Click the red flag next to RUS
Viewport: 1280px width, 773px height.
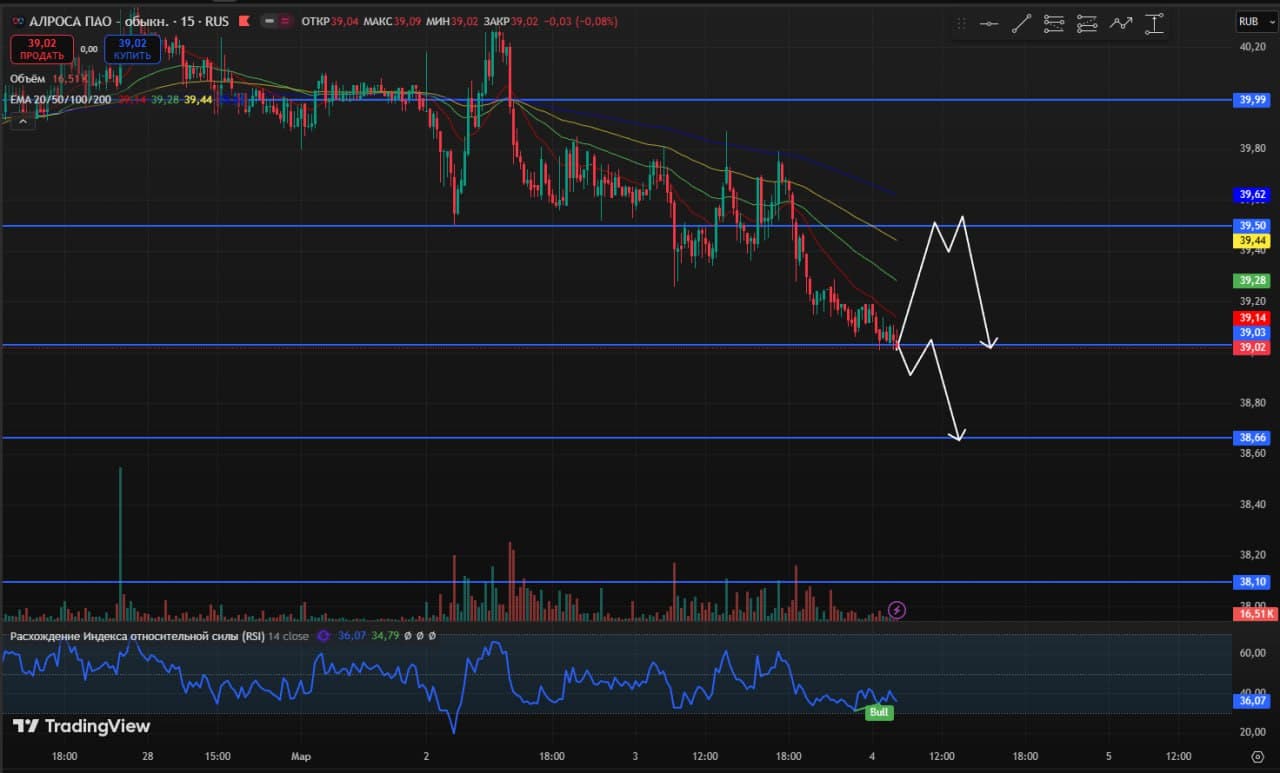[243, 21]
